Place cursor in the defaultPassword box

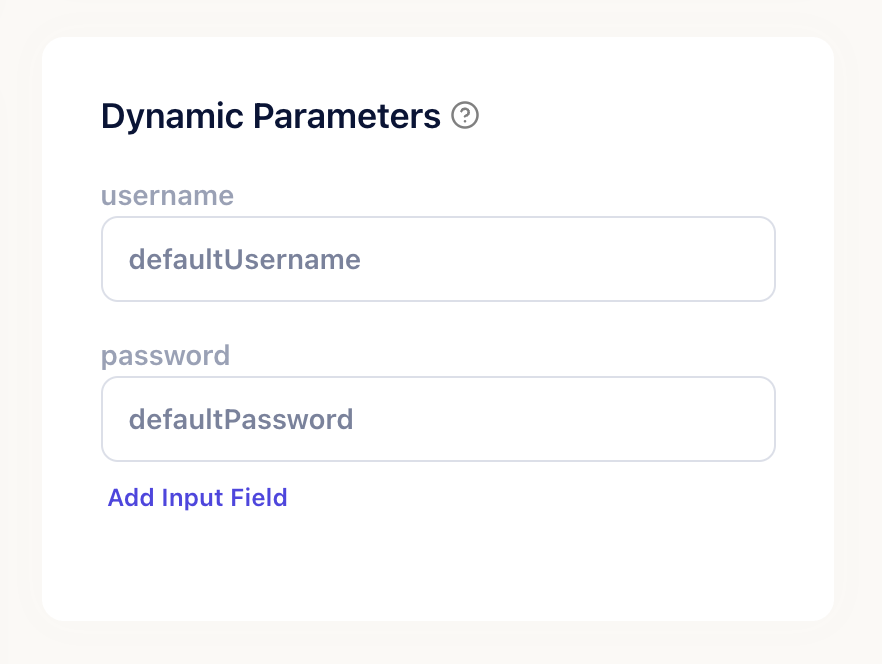[438, 419]
